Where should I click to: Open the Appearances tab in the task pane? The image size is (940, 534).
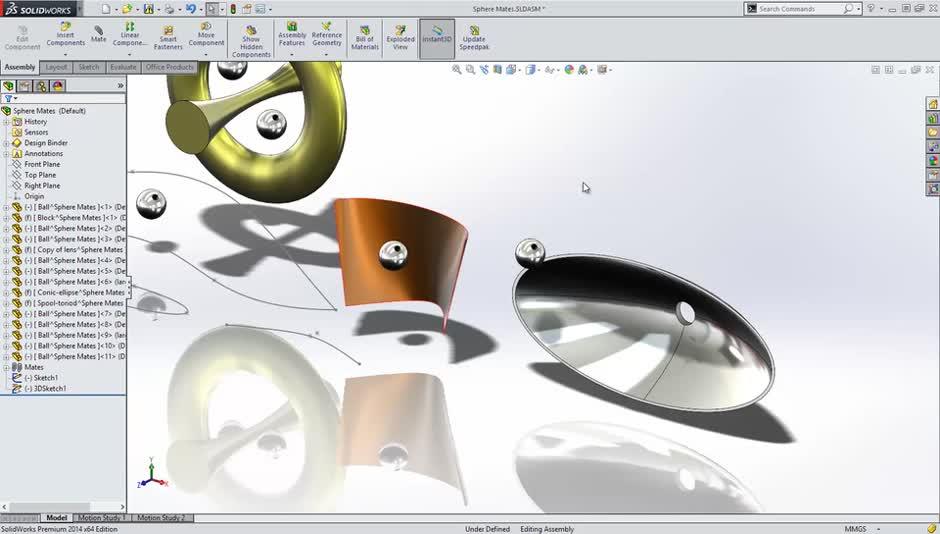click(x=933, y=160)
